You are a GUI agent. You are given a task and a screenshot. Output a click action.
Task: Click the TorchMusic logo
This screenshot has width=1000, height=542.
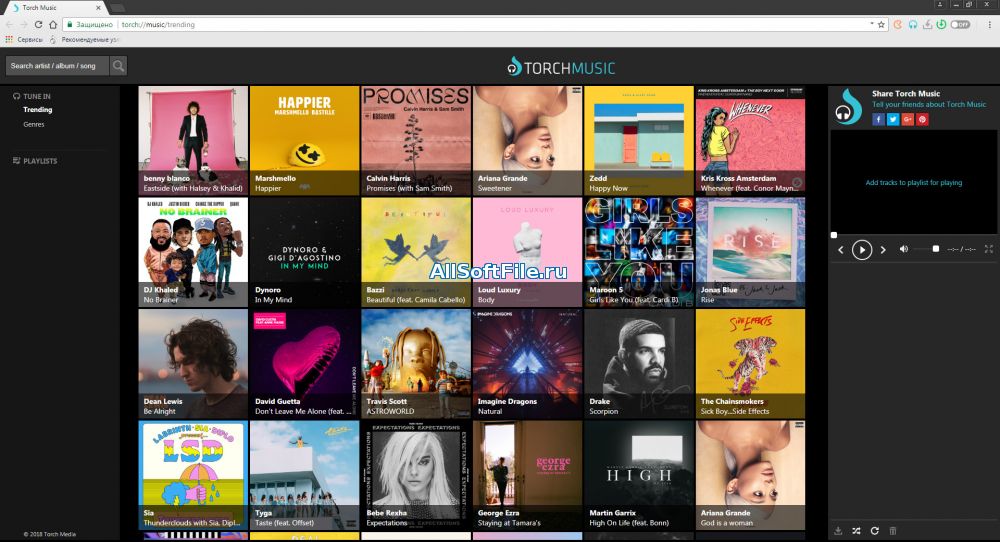coord(561,67)
